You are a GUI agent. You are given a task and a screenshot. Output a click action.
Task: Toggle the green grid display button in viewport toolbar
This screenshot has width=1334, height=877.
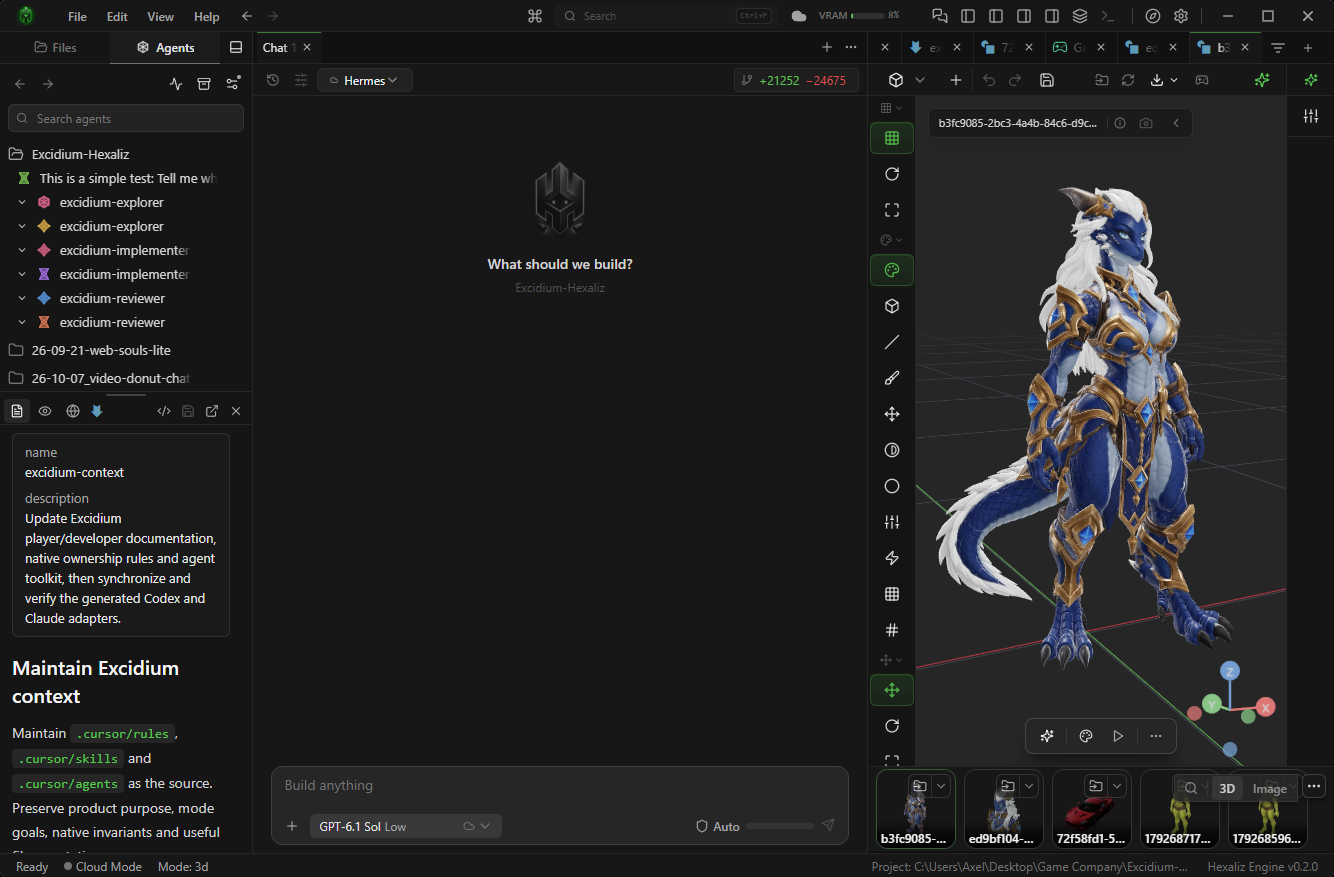coord(892,138)
